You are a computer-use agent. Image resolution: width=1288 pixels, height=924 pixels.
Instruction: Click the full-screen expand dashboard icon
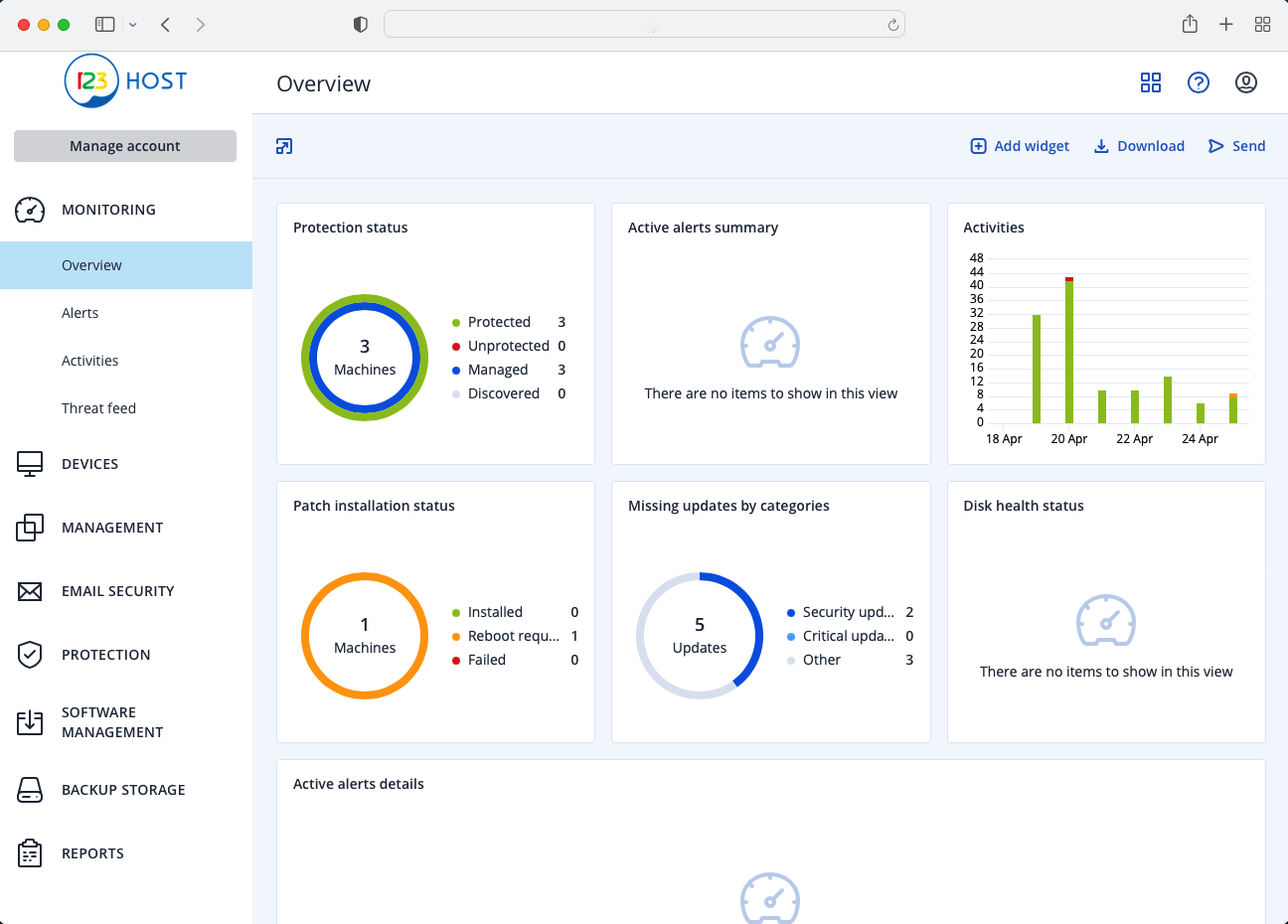coord(284,146)
